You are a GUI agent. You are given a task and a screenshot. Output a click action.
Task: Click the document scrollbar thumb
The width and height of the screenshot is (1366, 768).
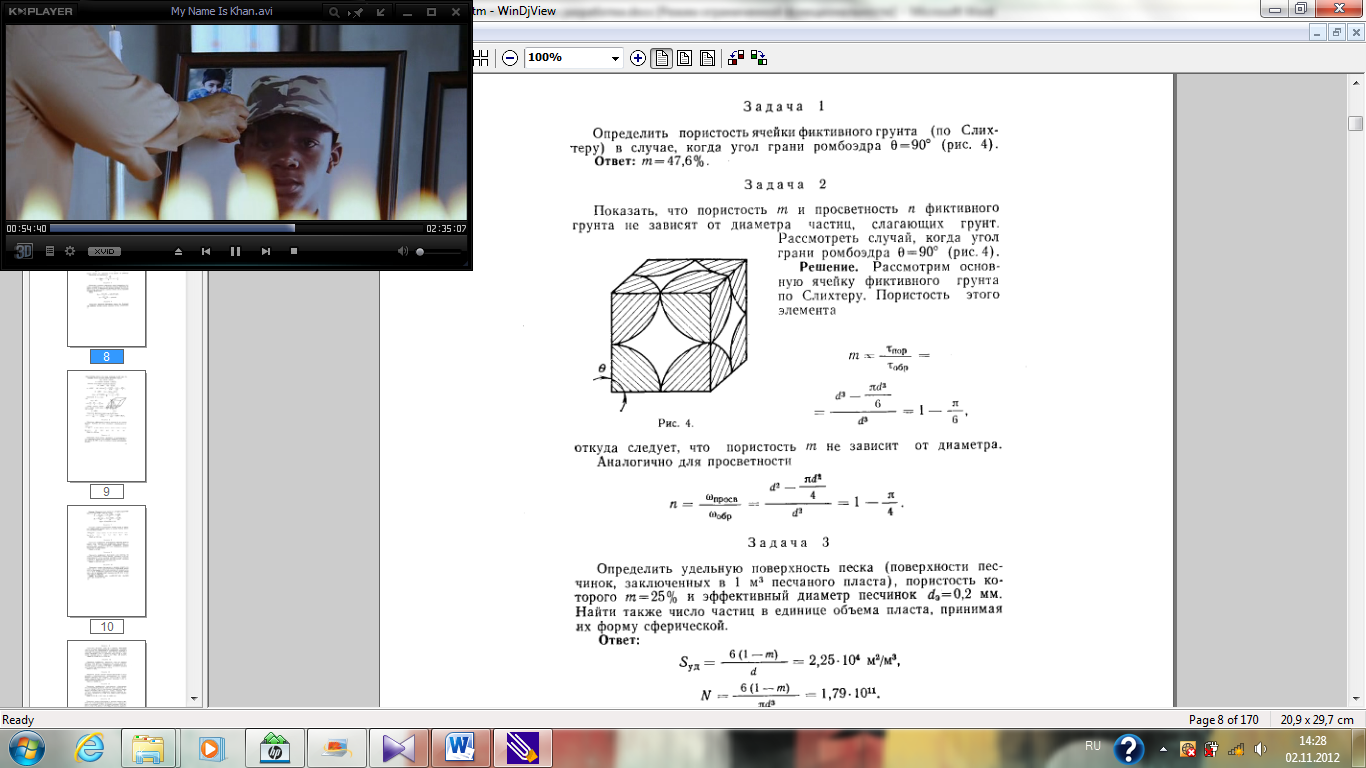1356,123
